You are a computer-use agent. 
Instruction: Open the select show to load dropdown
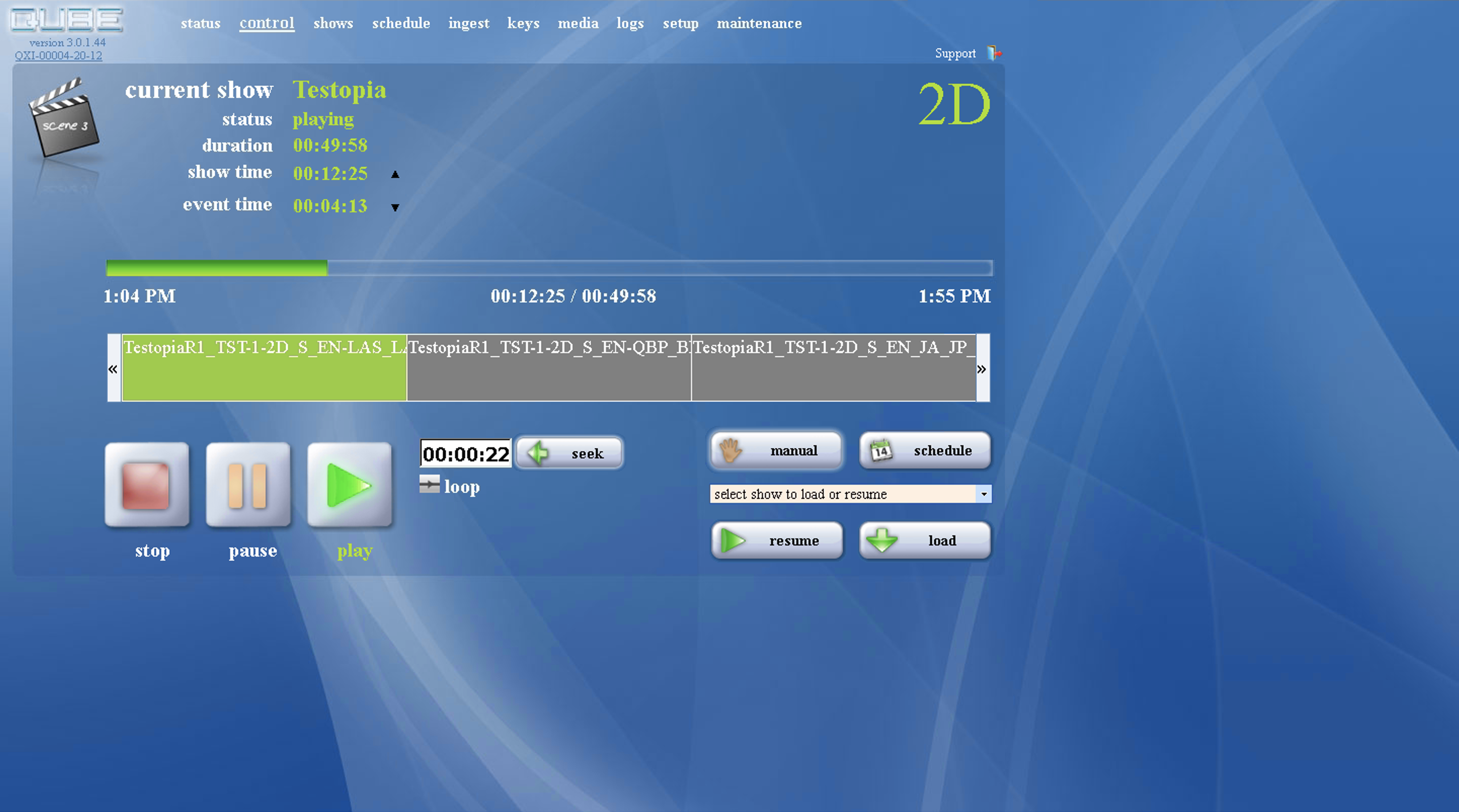click(x=850, y=494)
